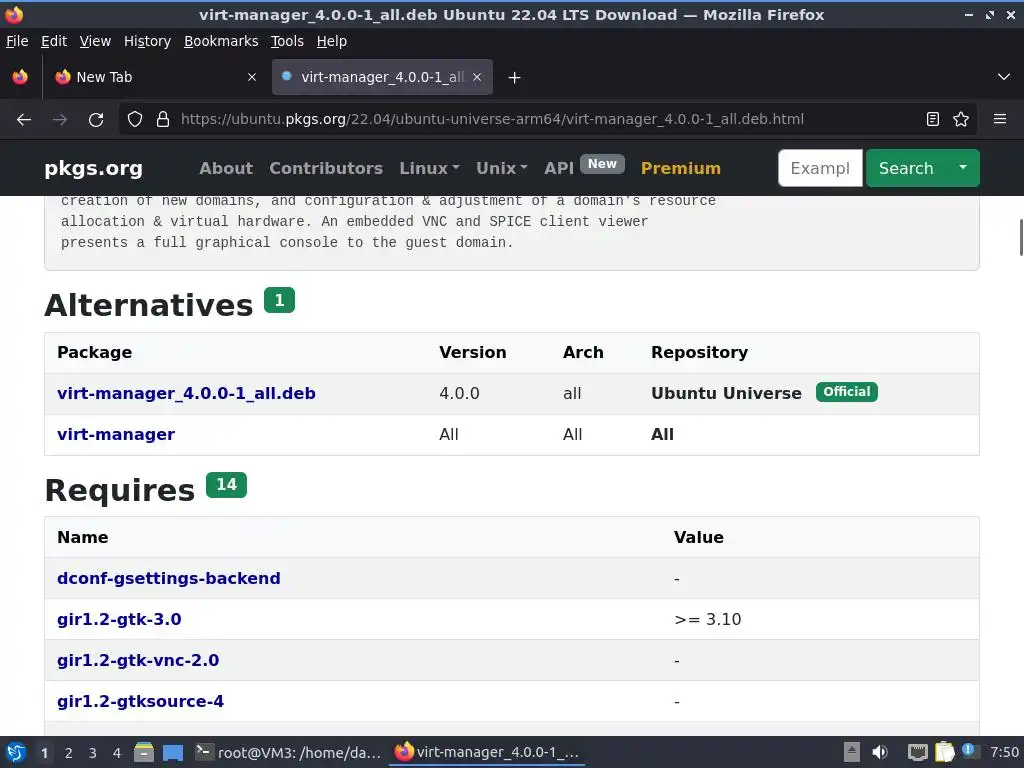
Task: Click the network tray icon
Action: (918, 752)
